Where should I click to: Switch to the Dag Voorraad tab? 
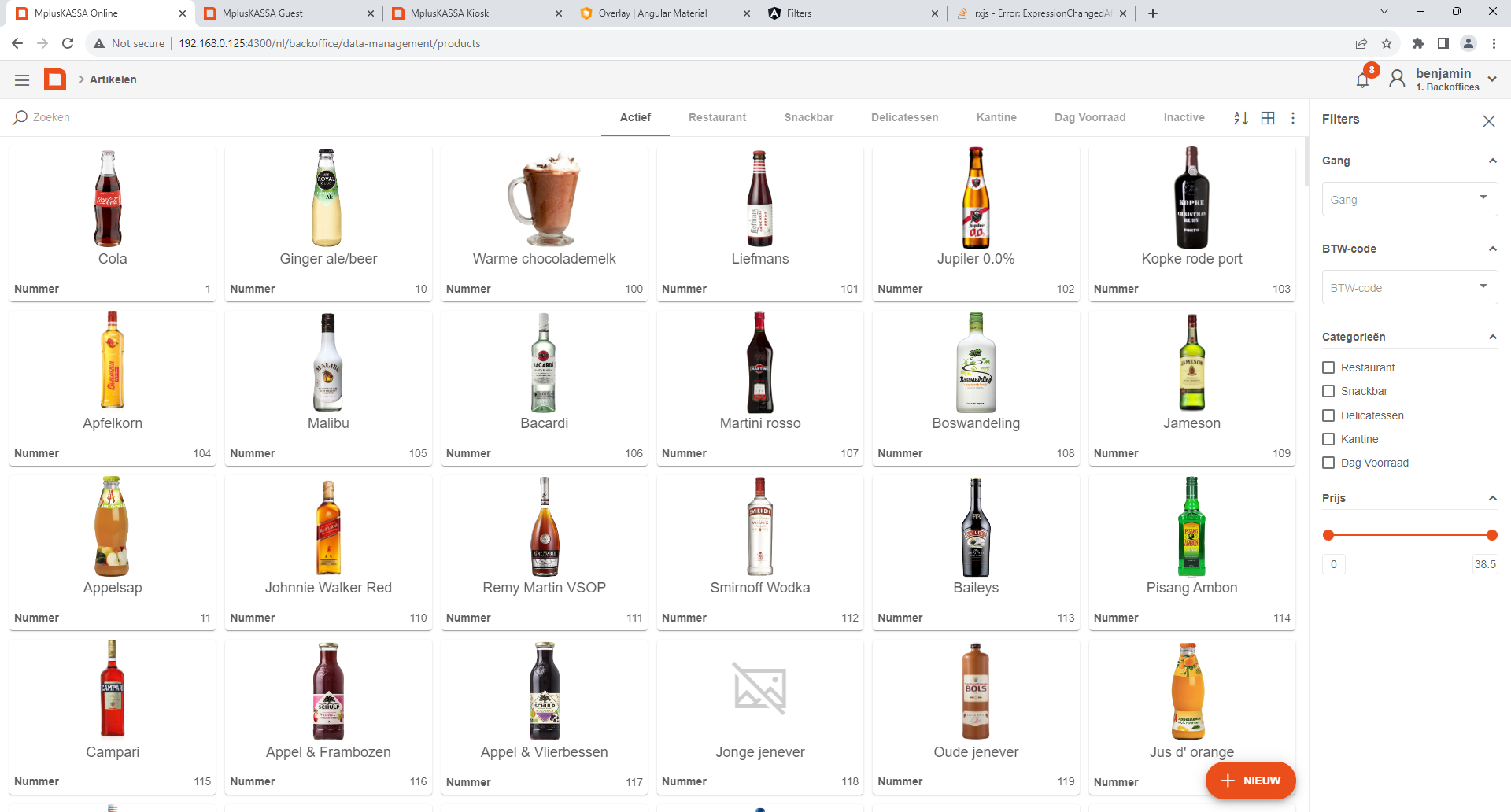[1090, 117]
